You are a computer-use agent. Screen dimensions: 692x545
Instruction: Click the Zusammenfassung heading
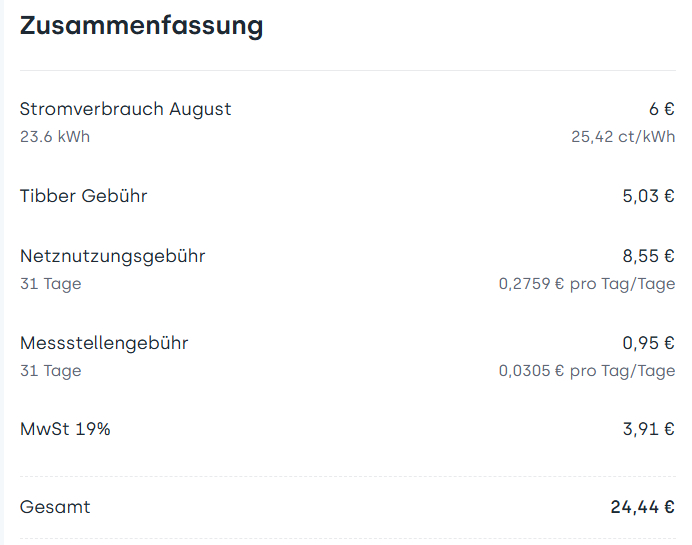141,27
